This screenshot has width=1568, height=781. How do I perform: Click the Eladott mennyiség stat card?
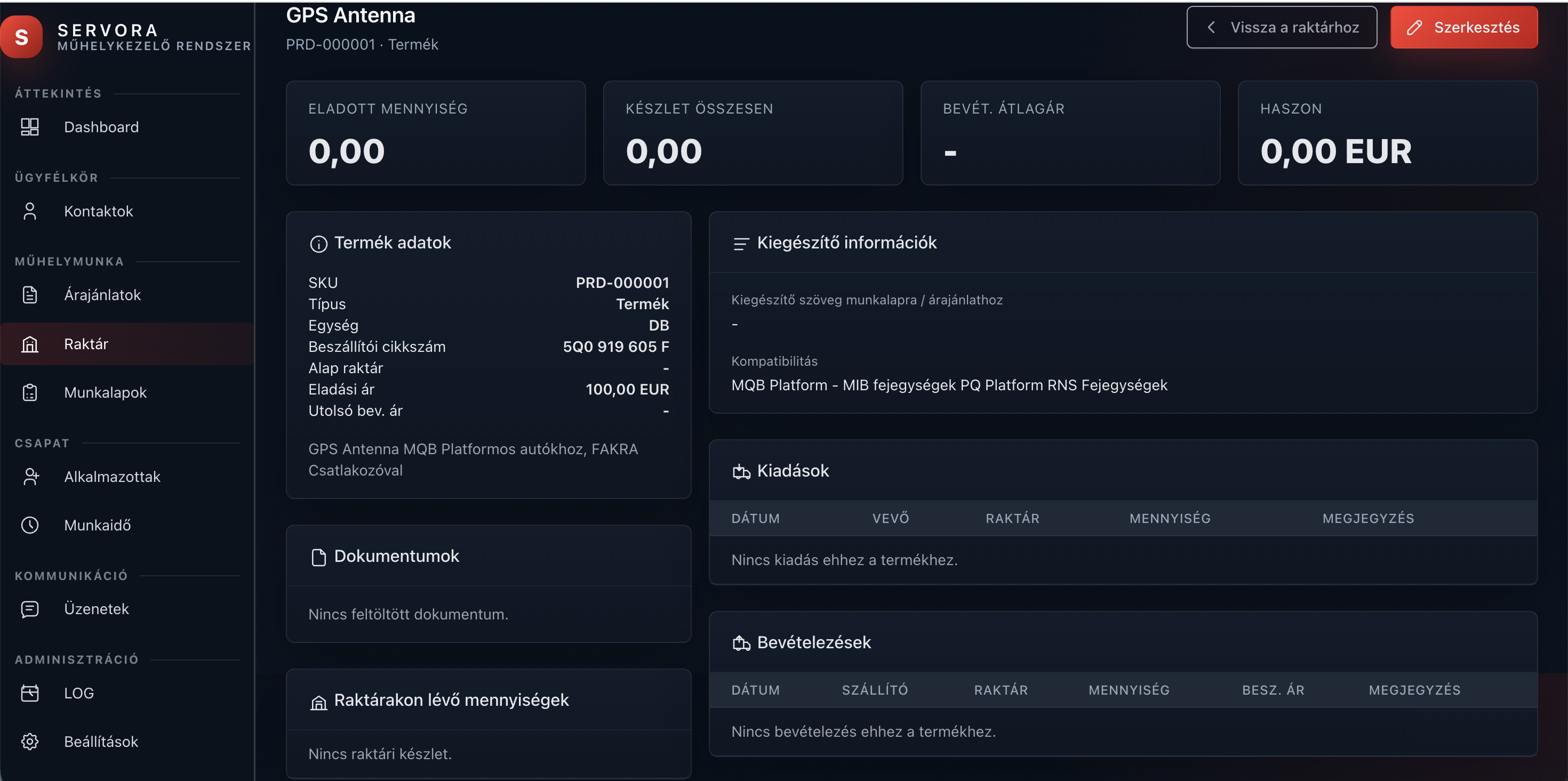pos(436,133)
